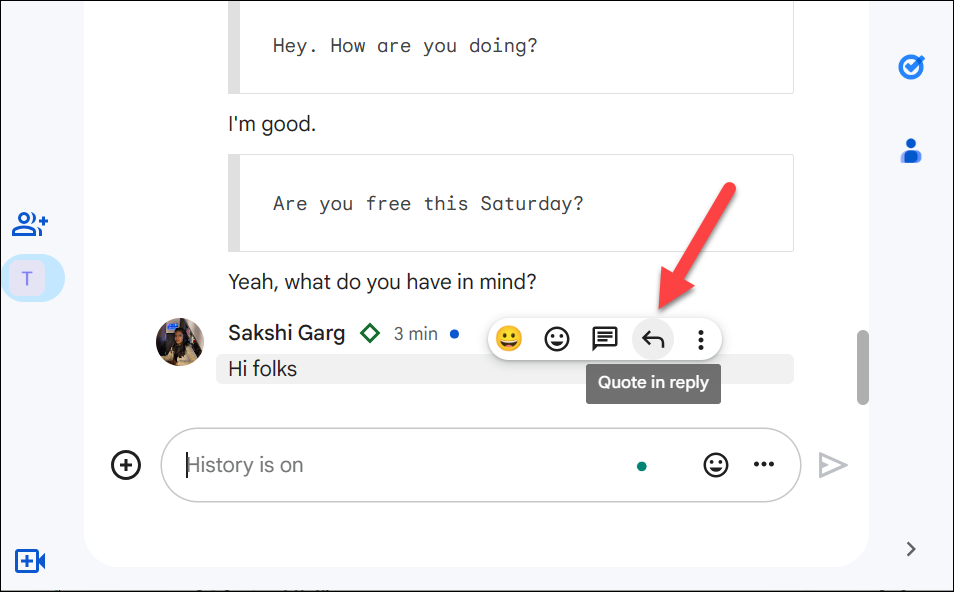Viewport: 954px width, 592px height.
Task: Open the Tasks panel icon
Action: tap(911, 66)
